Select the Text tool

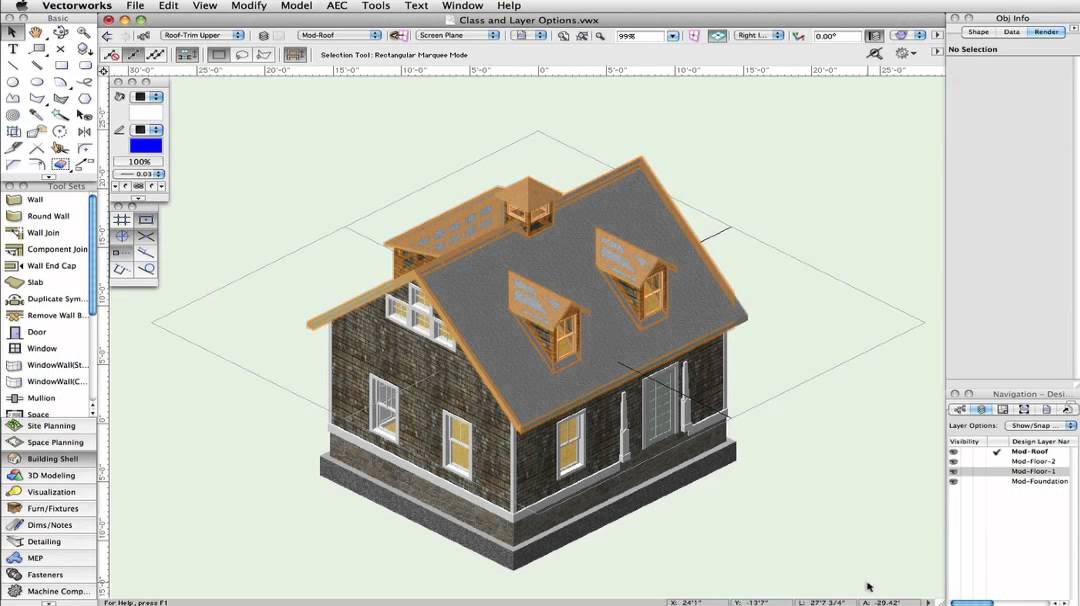click(x=12, y=49)
